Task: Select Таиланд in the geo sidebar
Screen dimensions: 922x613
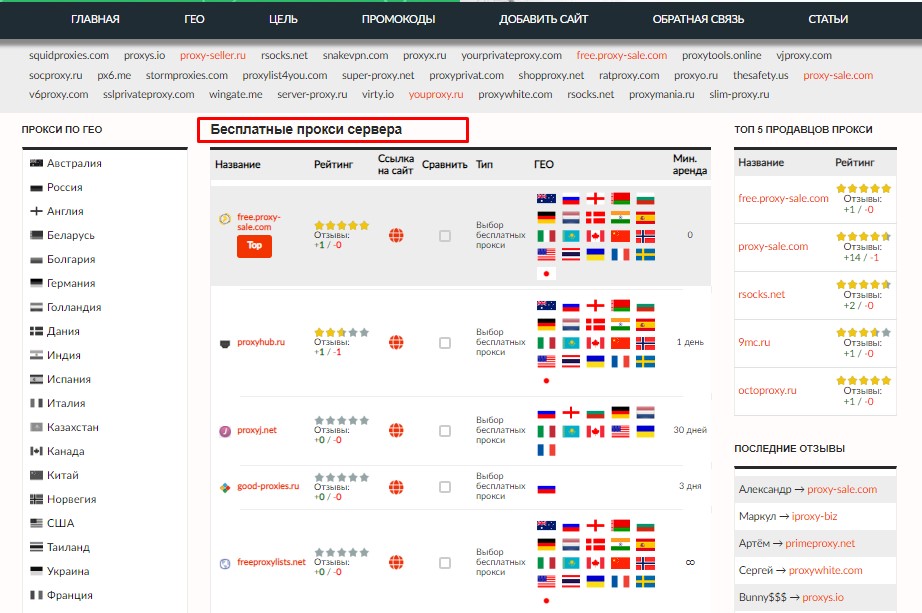Action: point(69,547)
